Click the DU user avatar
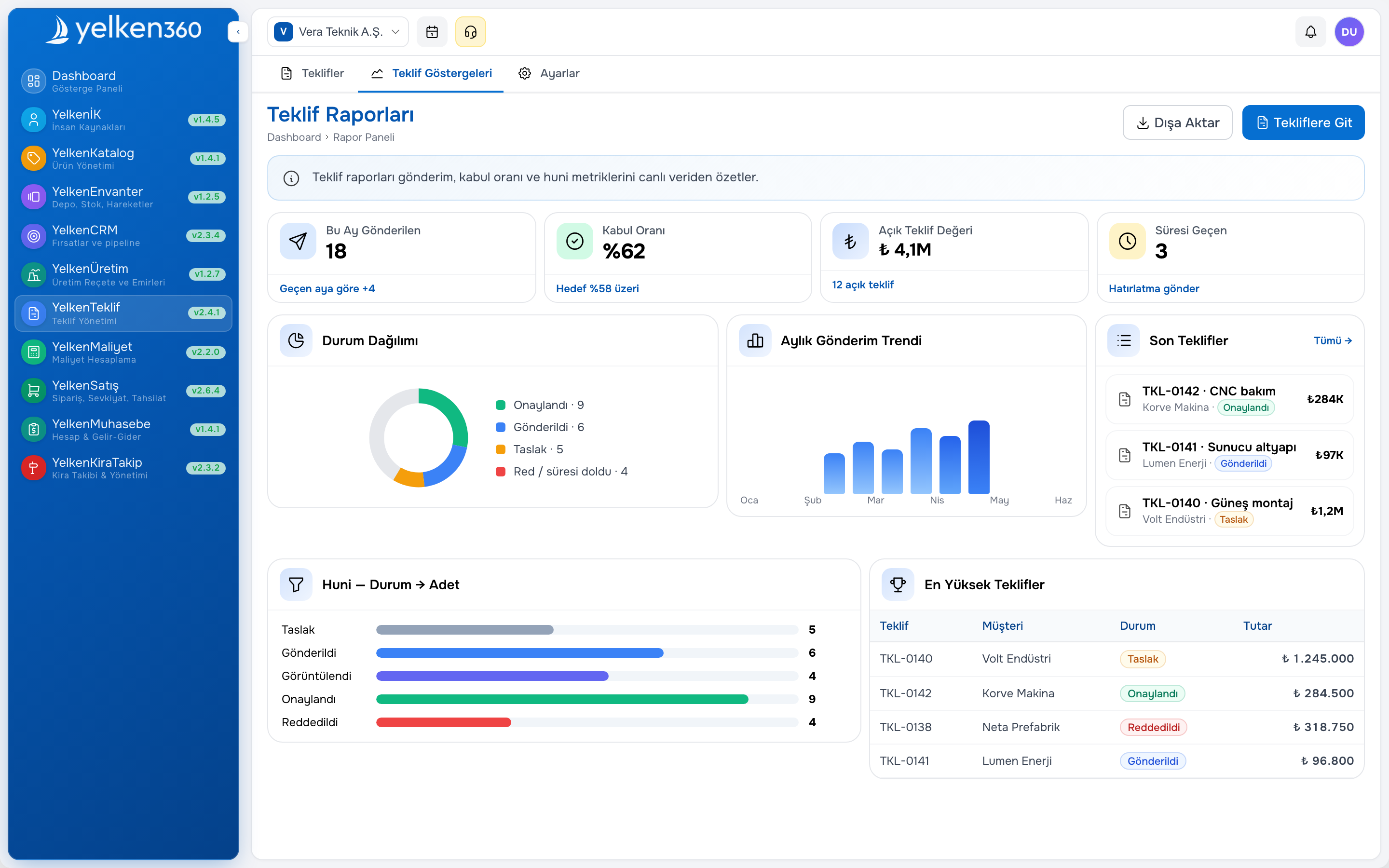This screenshot has width=1389, height=868. tap(1349, 31)
